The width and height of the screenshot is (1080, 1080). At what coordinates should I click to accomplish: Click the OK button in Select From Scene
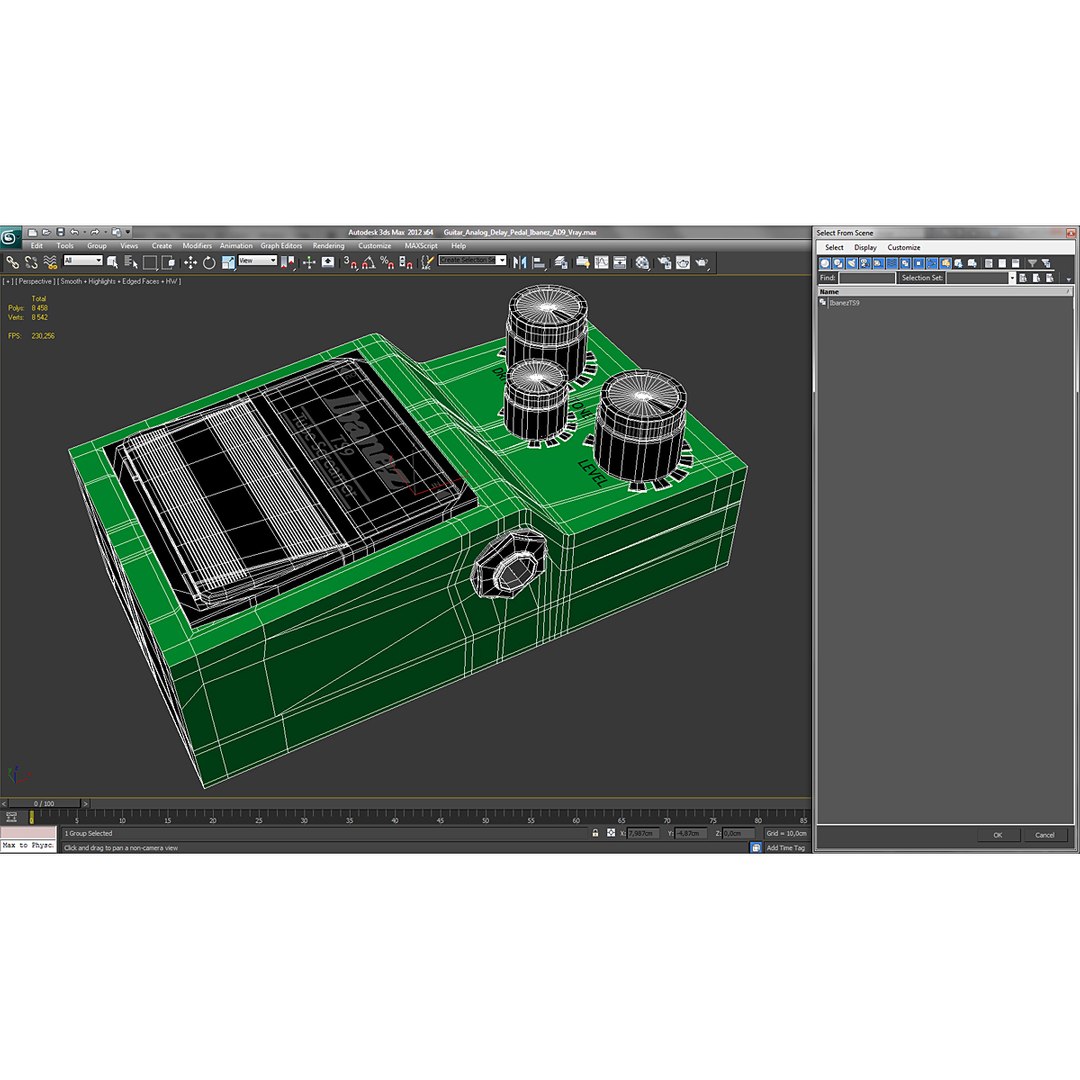(997, 835)
